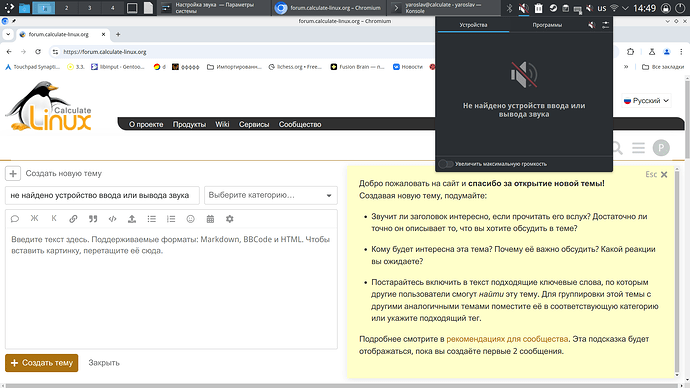Insert emoji using the smiley icon
690x388 pixels.
190,219
